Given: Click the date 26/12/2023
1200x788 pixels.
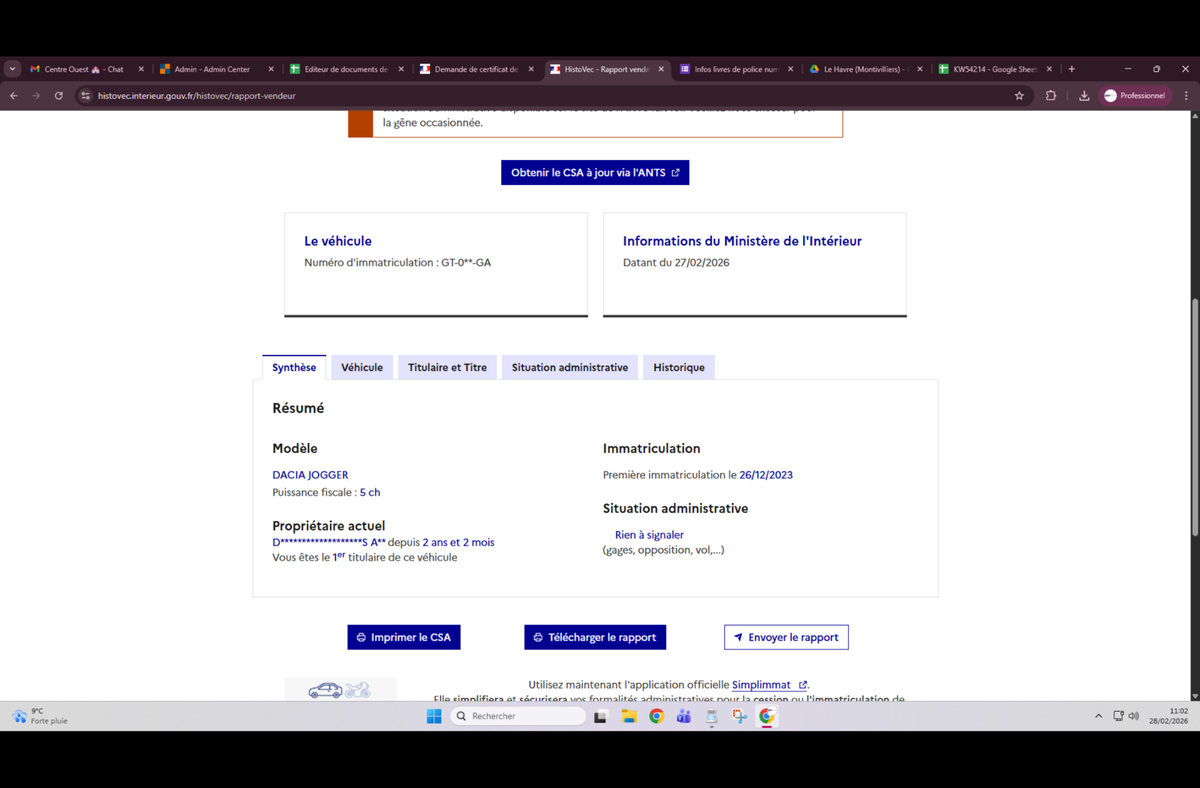Looking at the screenshot, I should coord(766,475).
